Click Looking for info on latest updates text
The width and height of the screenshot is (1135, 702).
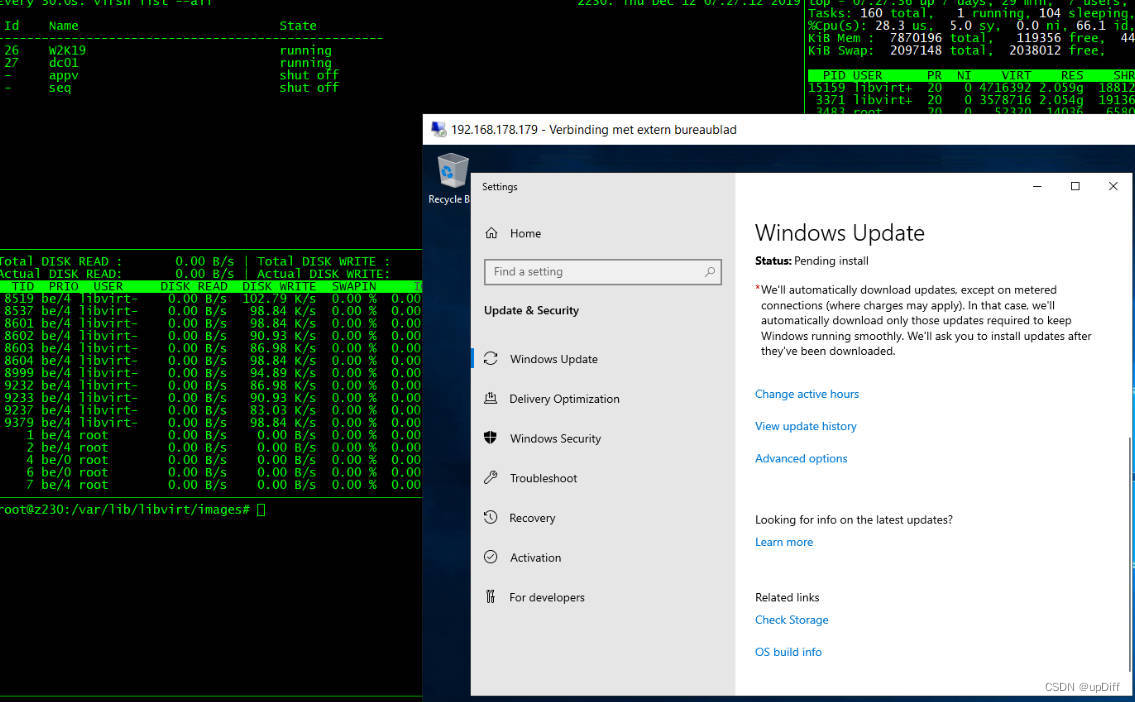click(853, 520)
